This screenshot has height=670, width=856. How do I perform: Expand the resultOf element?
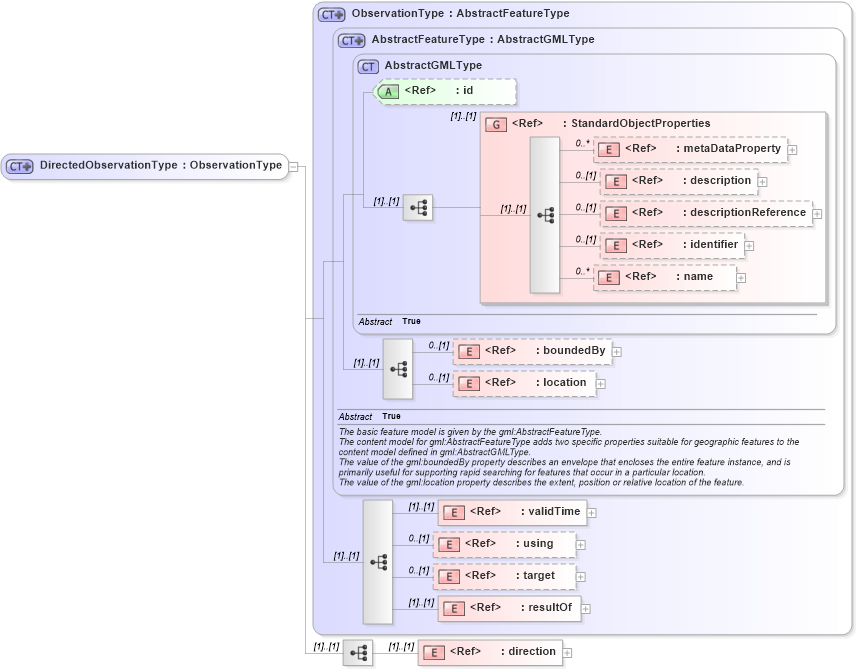(x=586, y=609)
